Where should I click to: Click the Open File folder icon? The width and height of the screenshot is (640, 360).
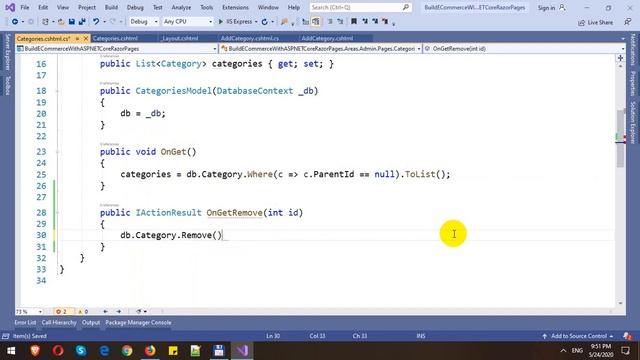click(x=61, y=22)
